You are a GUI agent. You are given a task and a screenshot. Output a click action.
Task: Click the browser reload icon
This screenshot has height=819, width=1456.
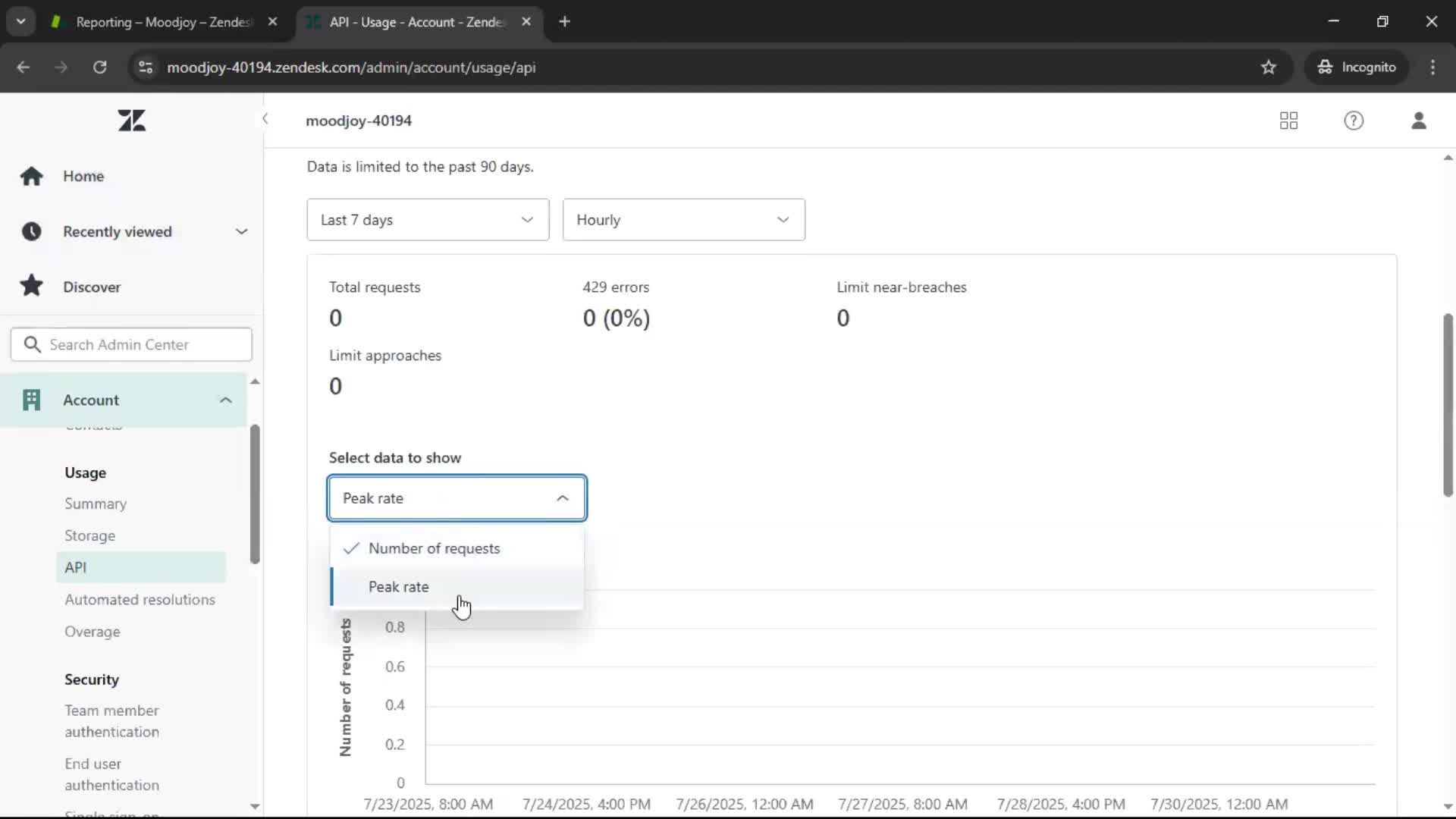tap(99, 67)
